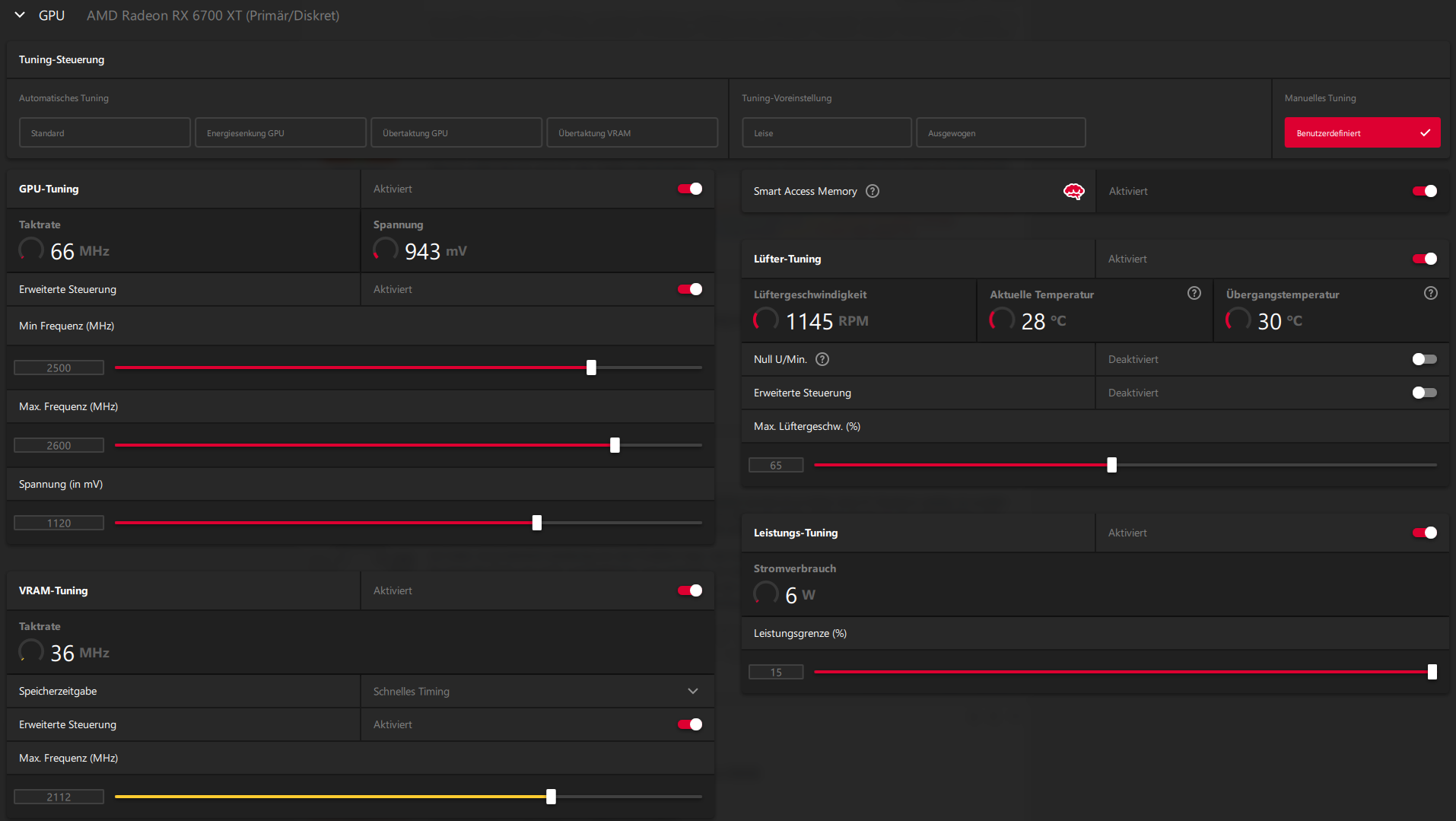Screen dimensions: 1456x821
Task: Click the Übergangstemperatur help icon
Action: click(1431, 293)
